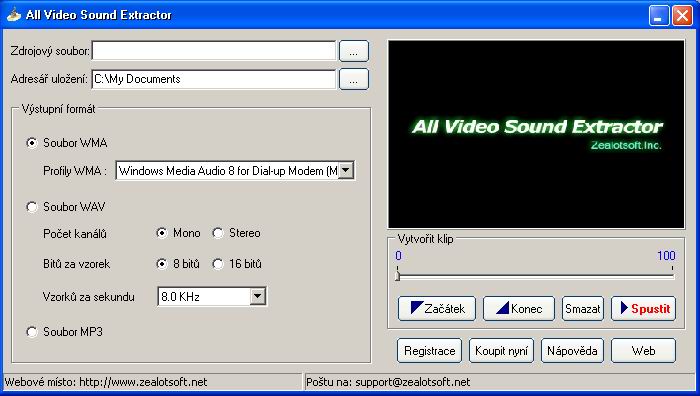This screenshot has width=700, height=396.
Task: Close the All Video Sound Extractor window
Action: tap(683, 16)
